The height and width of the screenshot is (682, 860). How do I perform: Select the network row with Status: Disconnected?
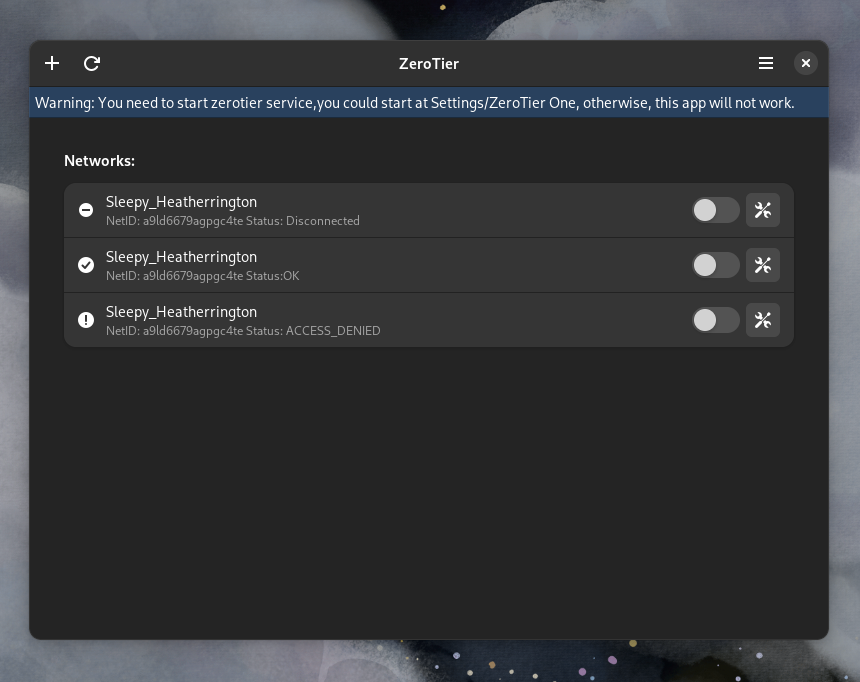429,210
